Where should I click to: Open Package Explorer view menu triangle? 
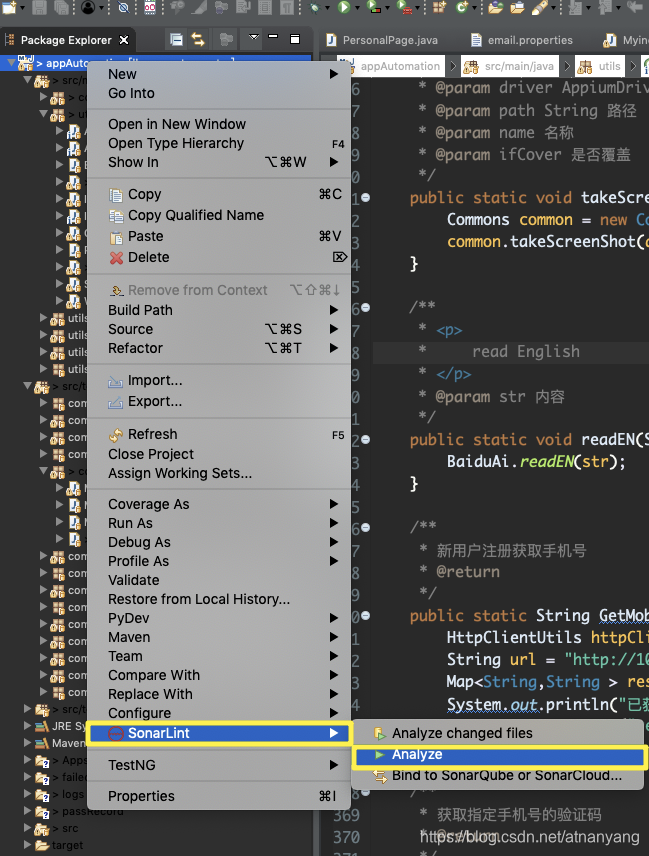254,38
